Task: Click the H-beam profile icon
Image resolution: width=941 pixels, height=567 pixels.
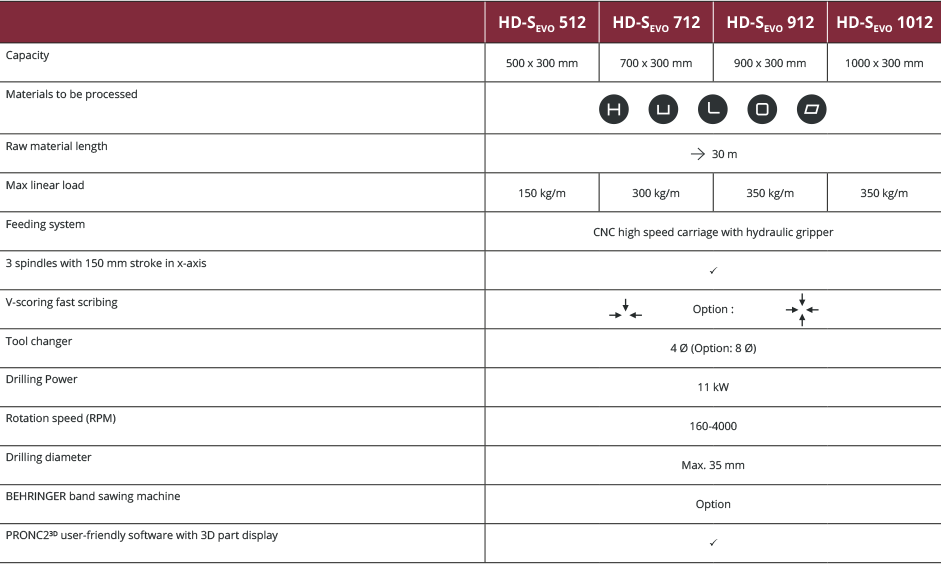Action: (613, 109)
